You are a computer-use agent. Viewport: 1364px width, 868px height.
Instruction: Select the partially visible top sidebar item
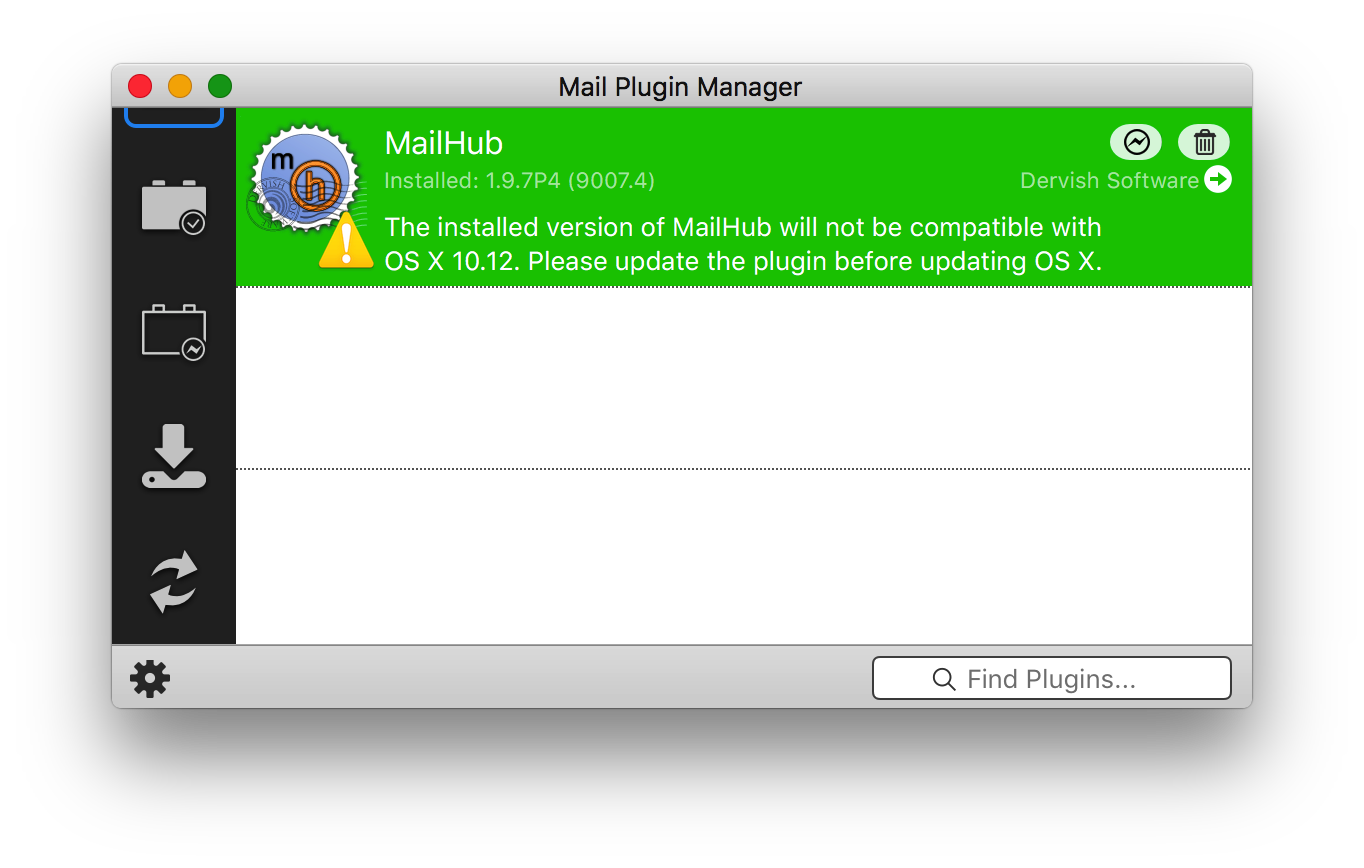174,118
